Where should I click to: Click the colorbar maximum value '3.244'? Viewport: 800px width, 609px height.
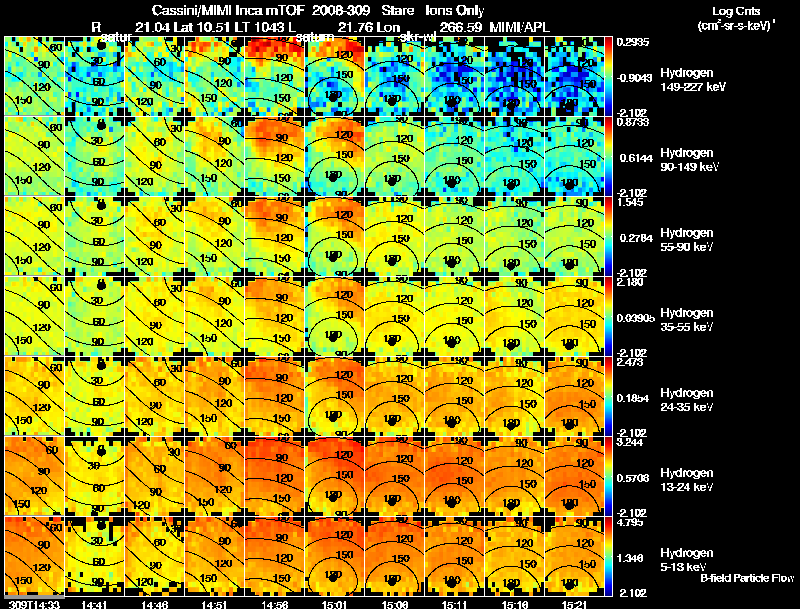point(630,442)
